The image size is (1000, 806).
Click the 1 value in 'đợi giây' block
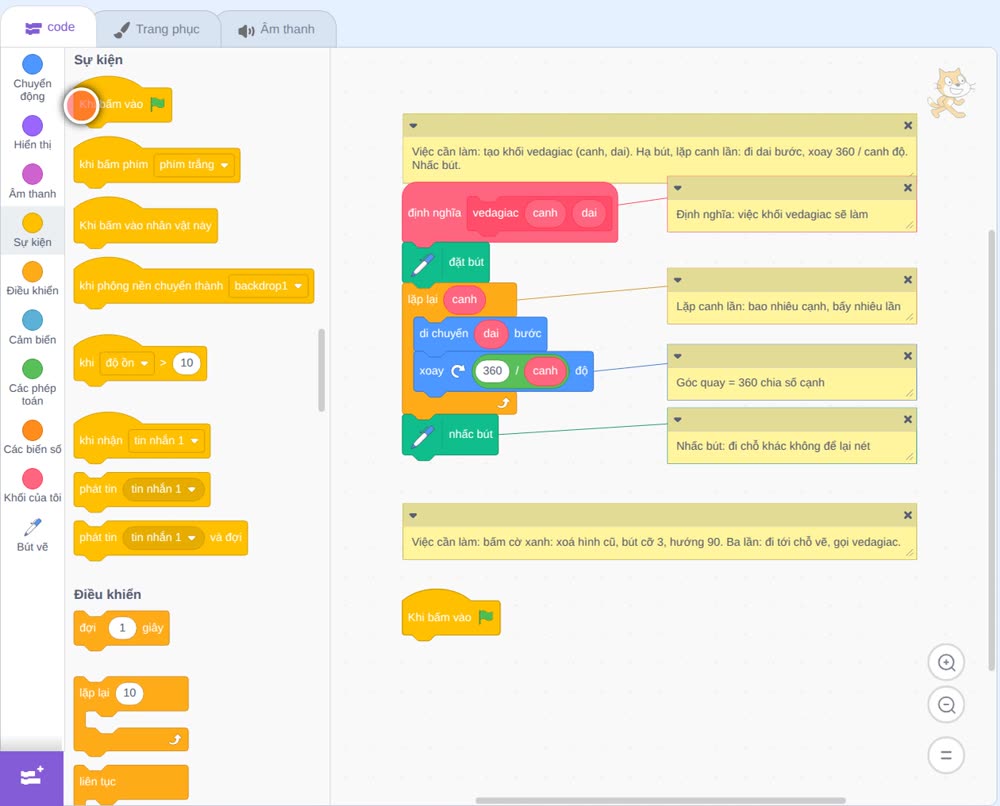pyautogui.click(x=122, y=628)
